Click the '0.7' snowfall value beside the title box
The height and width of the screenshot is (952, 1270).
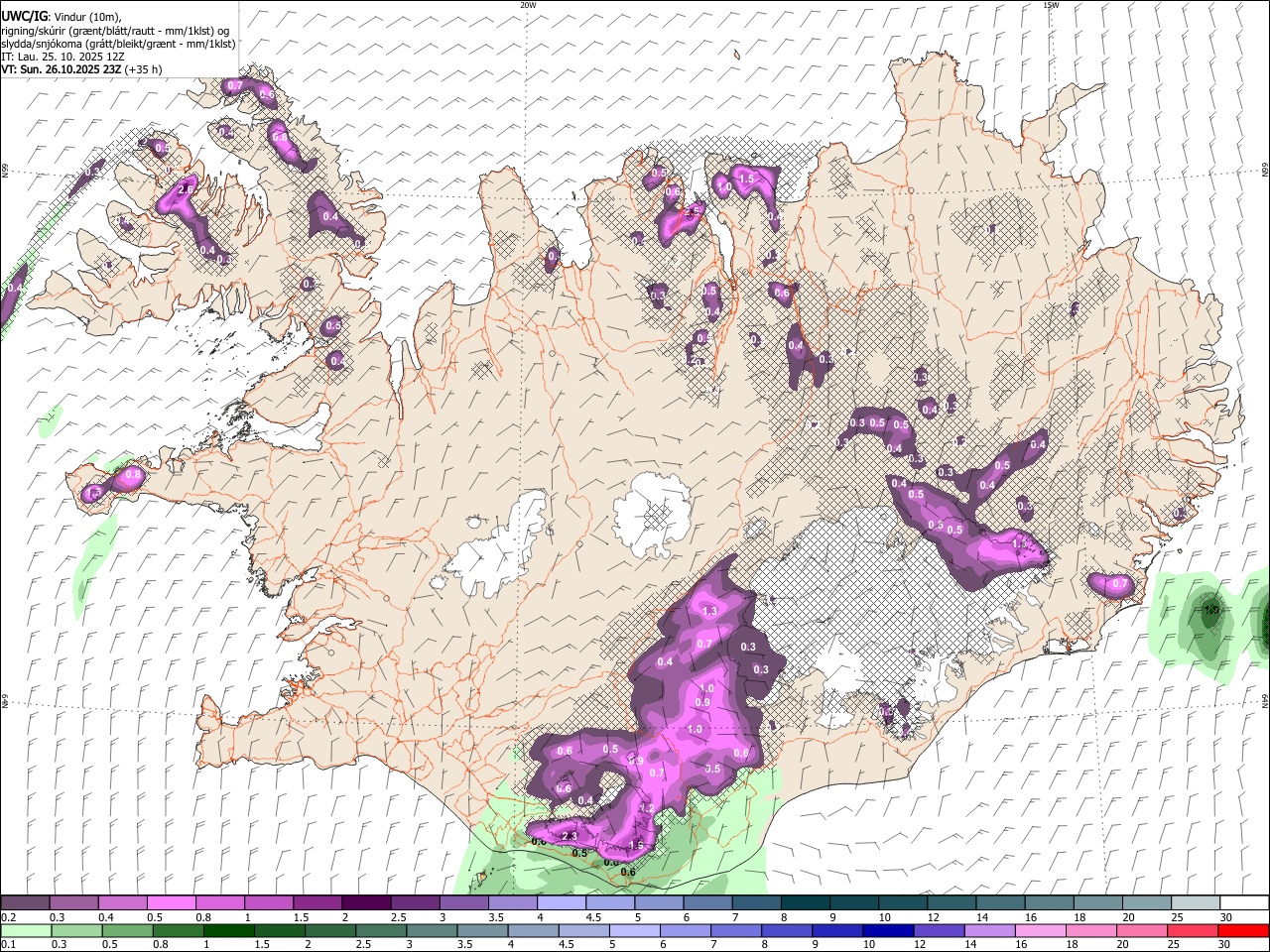[x=235, y=86]
